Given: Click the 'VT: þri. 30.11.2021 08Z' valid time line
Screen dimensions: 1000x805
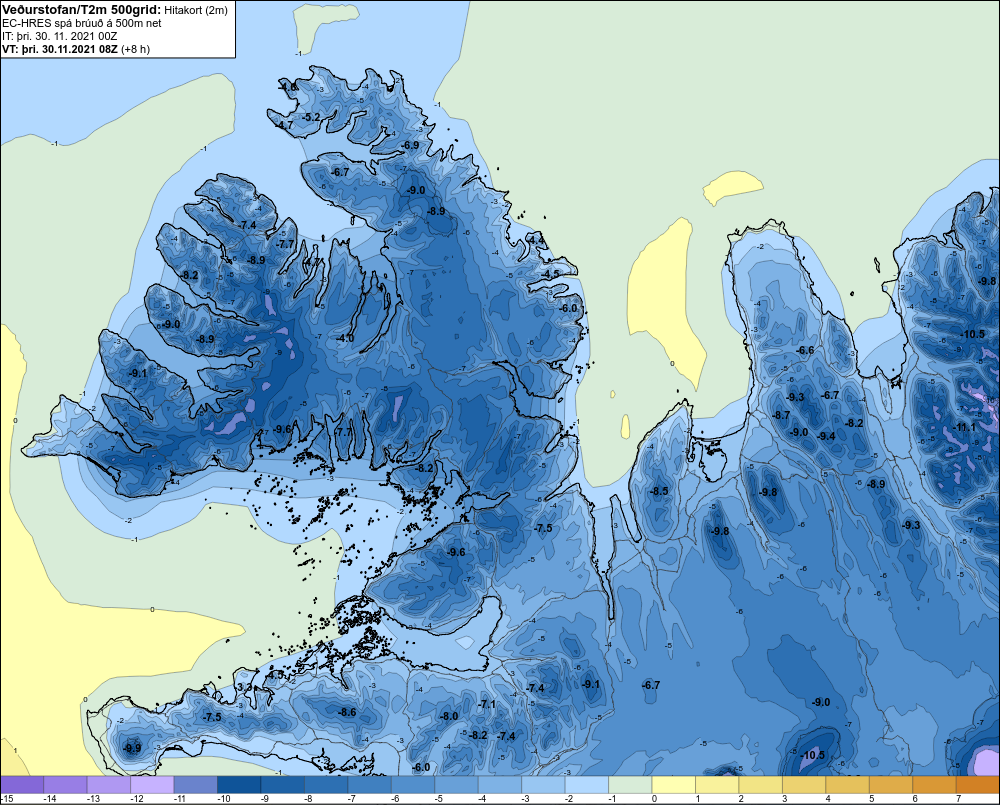Looking at the screenshot, I should pyautogui.click(x=60, y=49).
